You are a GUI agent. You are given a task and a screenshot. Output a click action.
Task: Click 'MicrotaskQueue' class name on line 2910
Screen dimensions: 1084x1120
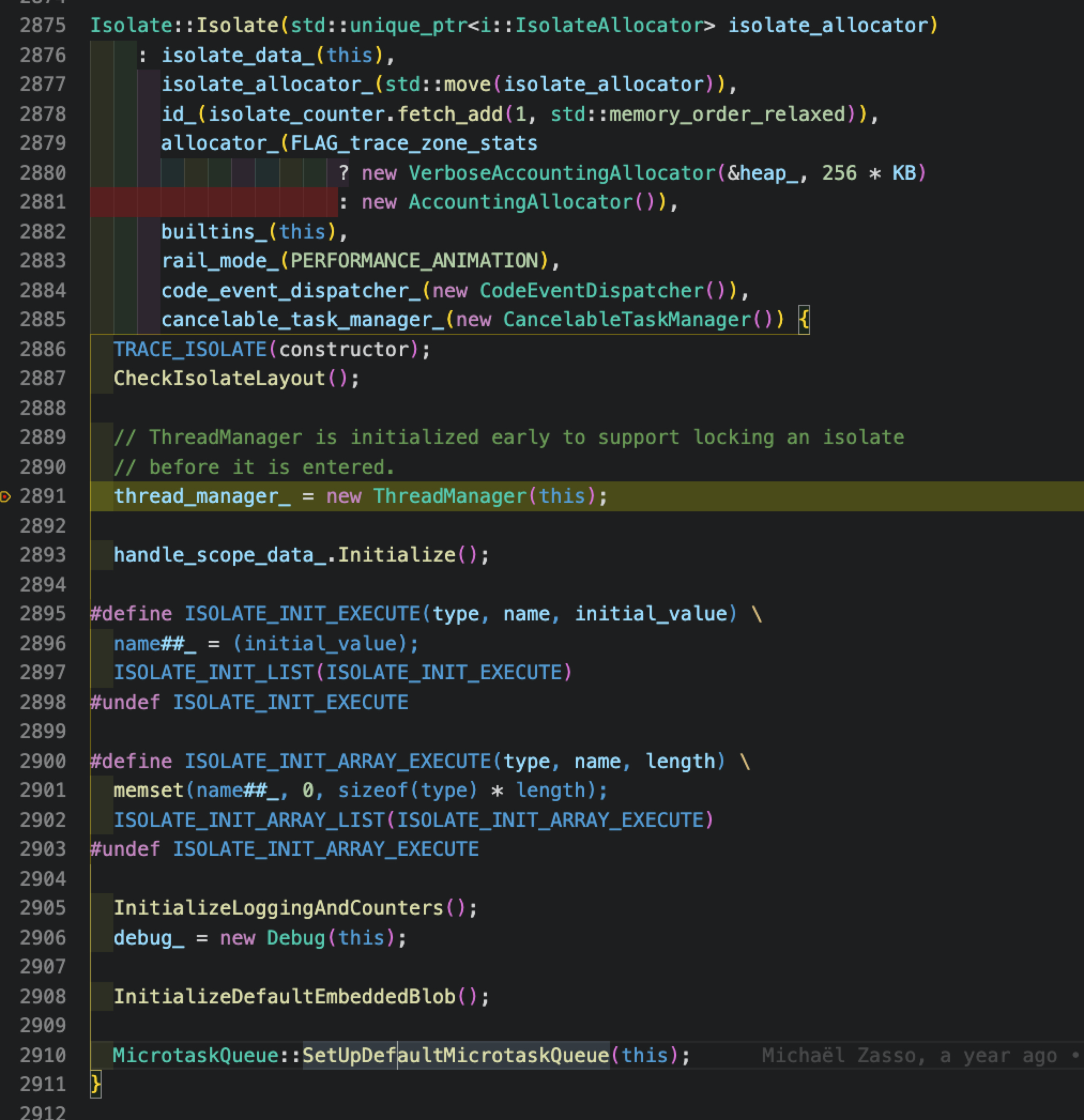click(196, 1055)
